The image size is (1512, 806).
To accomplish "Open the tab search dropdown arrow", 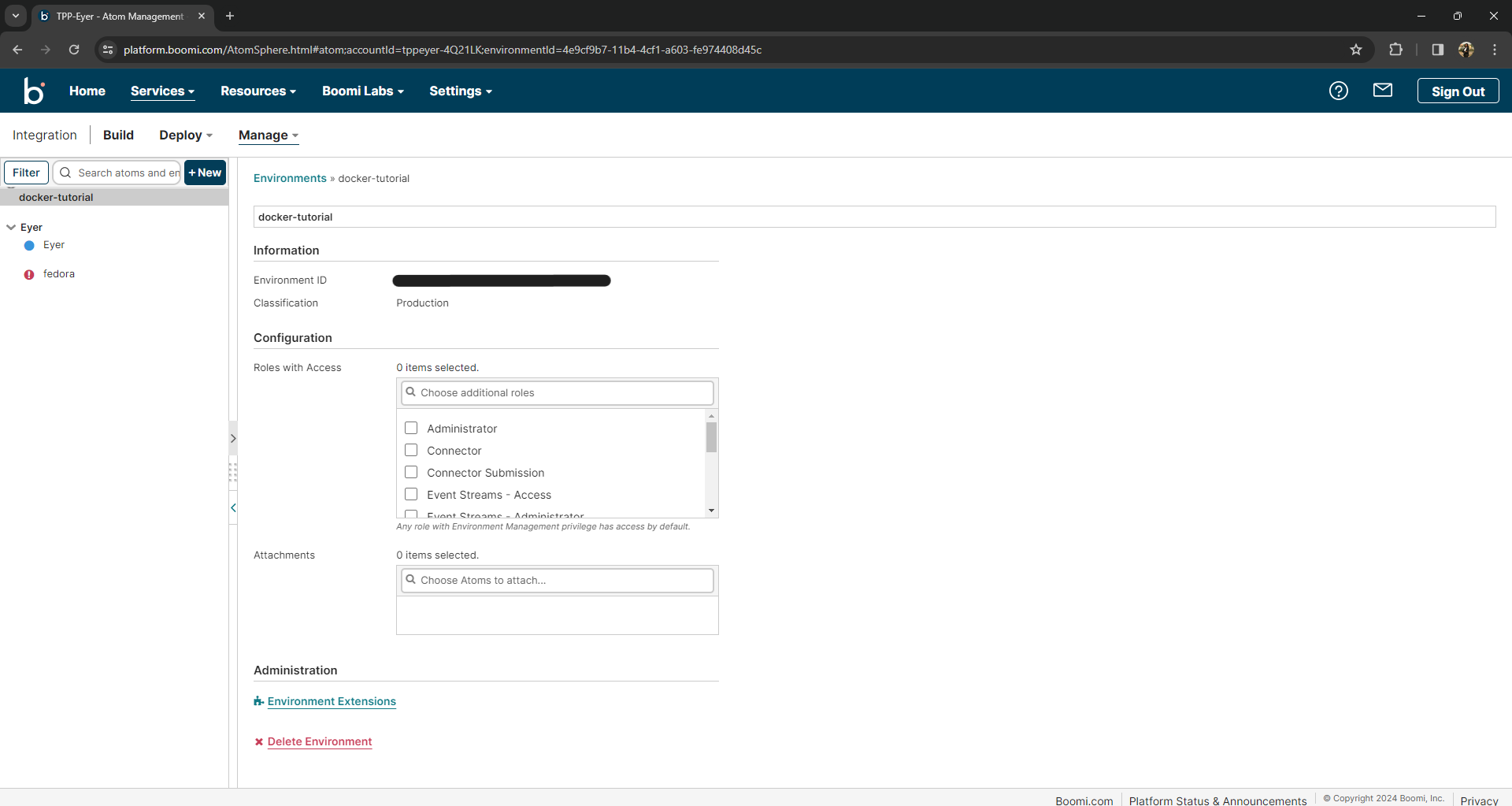I will [x=16, y=16].
